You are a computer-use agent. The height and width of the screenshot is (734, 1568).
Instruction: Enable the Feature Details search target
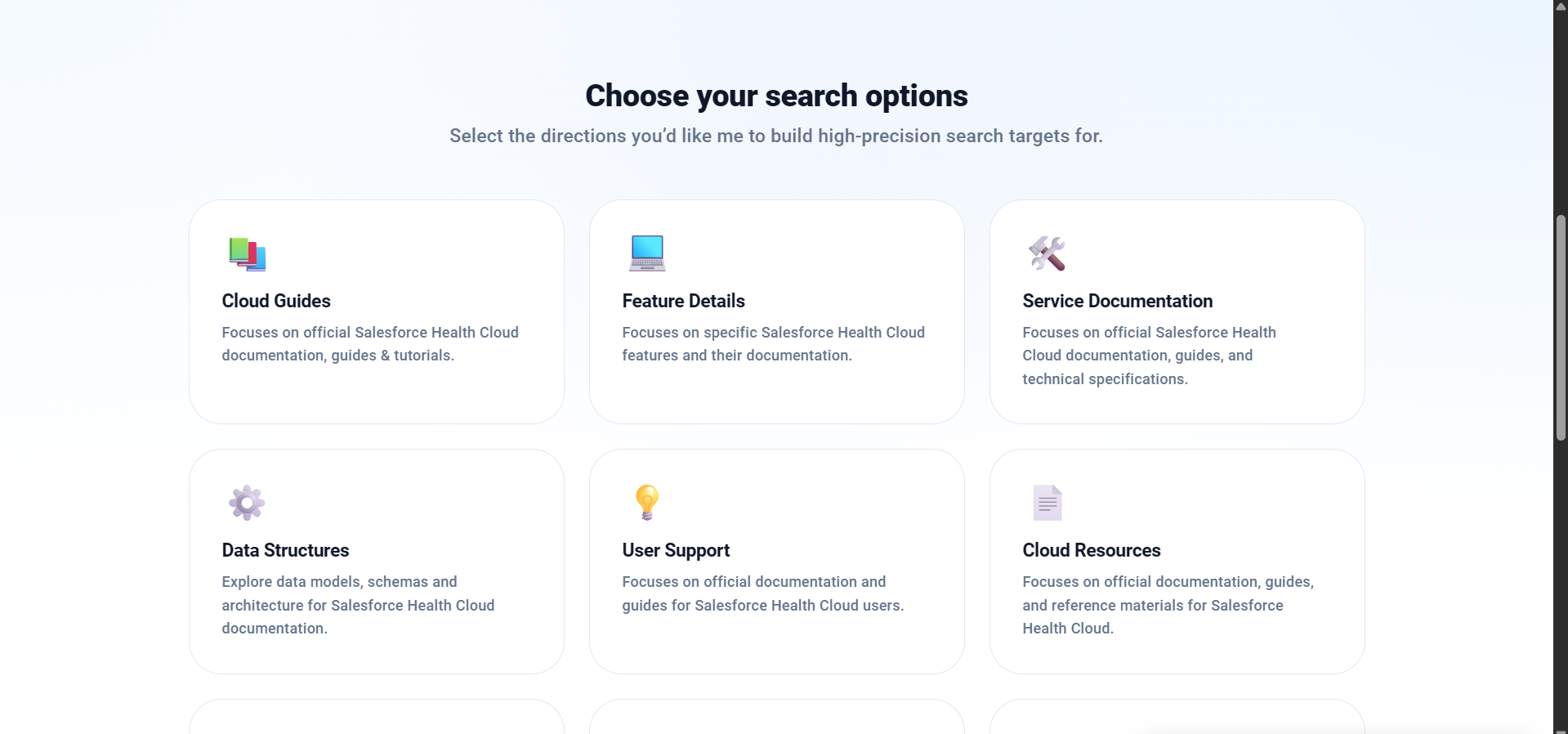coord(777,312)
